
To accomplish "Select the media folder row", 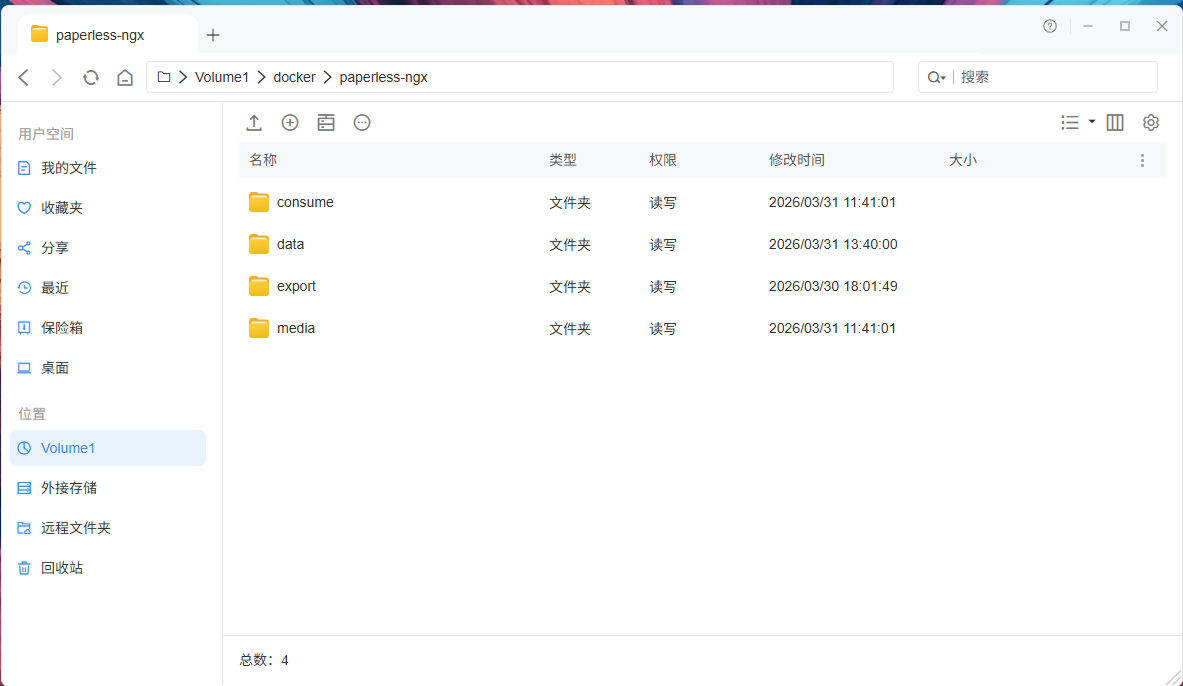I will 702,328.
